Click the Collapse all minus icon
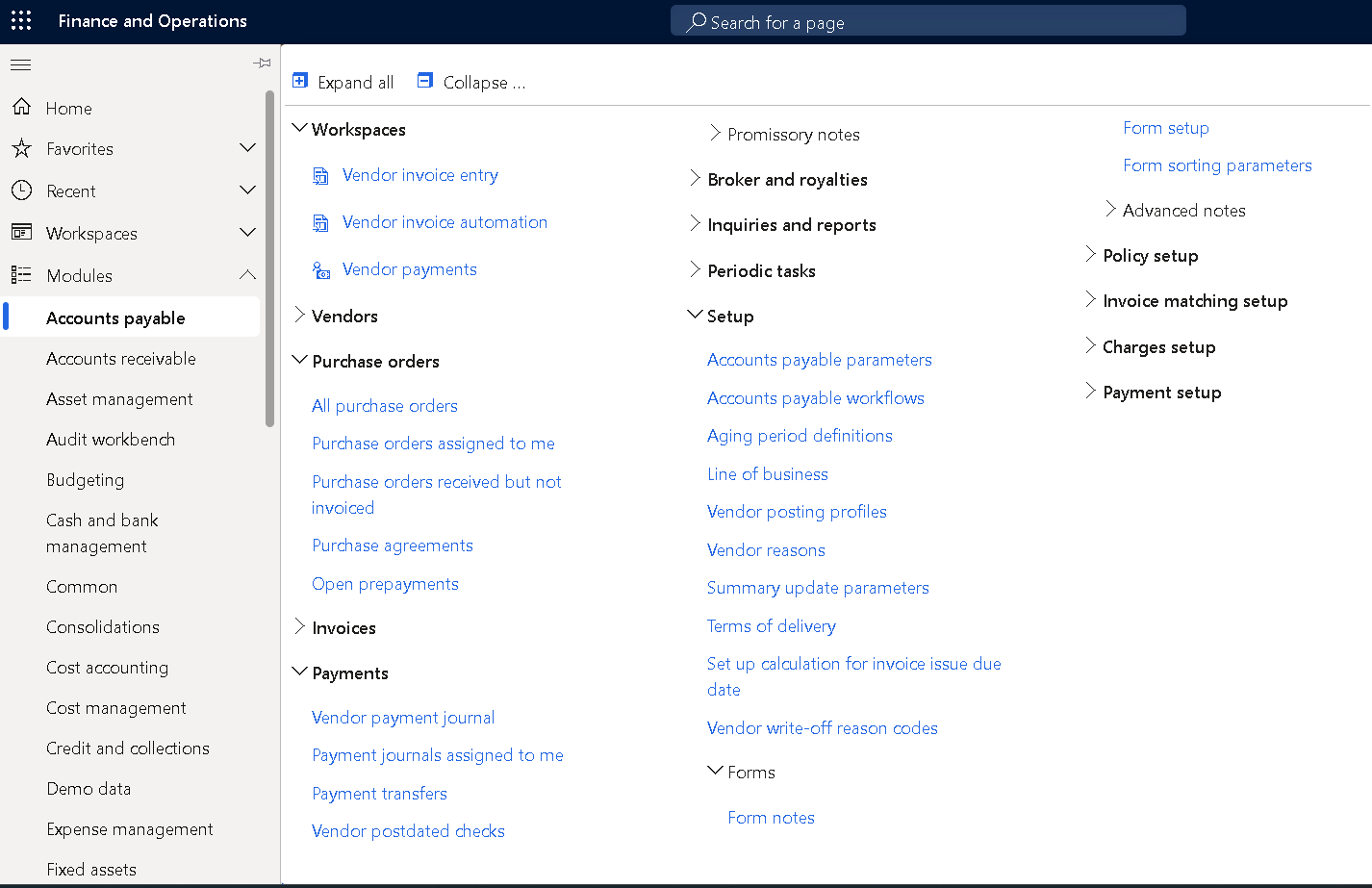Screen dimensions: 1372x888 (x=425, y=81)
